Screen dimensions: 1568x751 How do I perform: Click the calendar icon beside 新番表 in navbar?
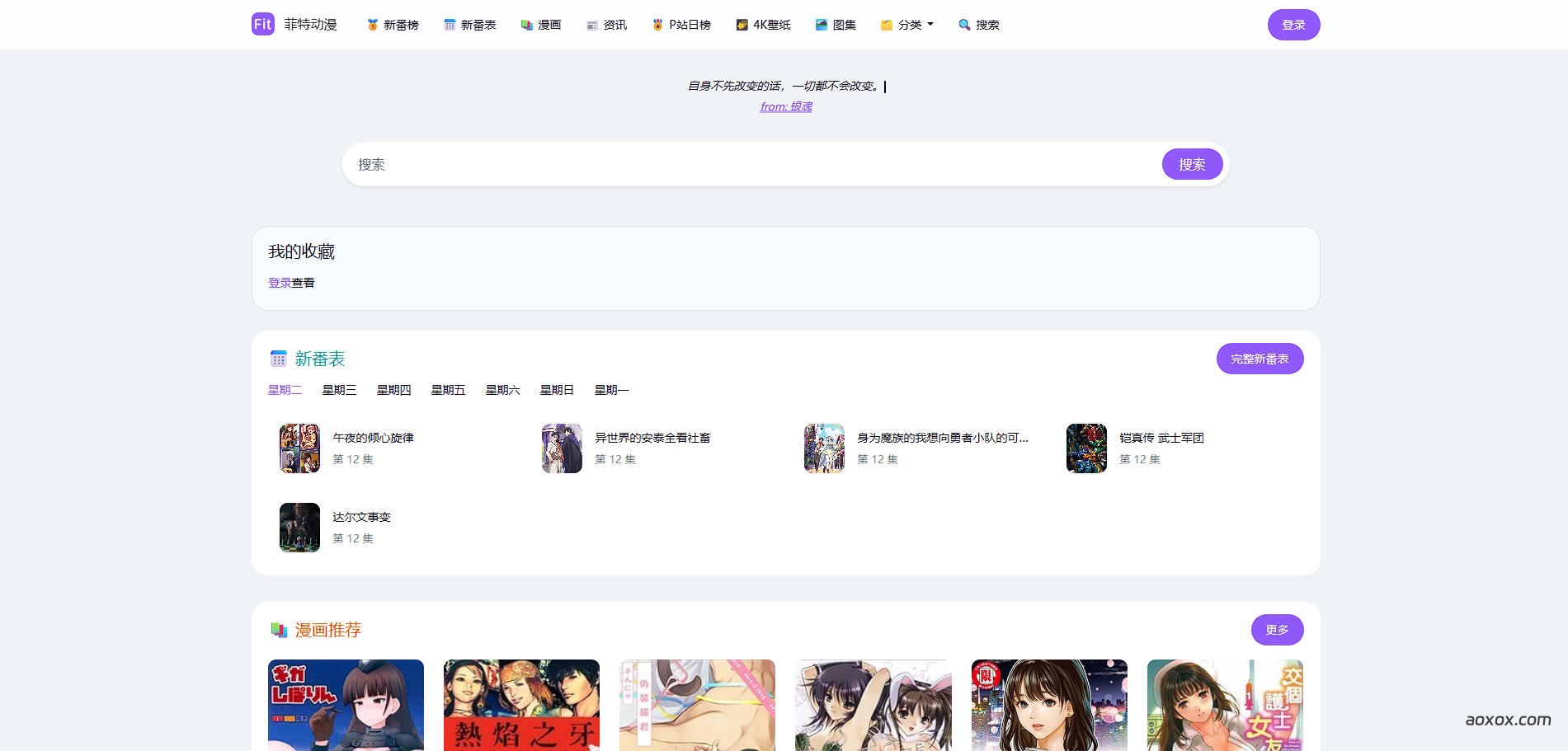click(x=450, y=25)
